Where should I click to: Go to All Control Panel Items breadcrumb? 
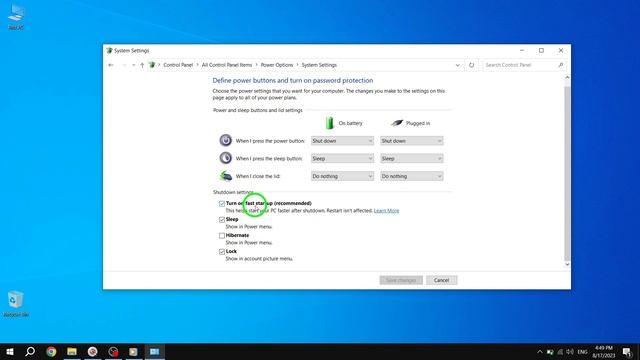[x=227, y=65]
